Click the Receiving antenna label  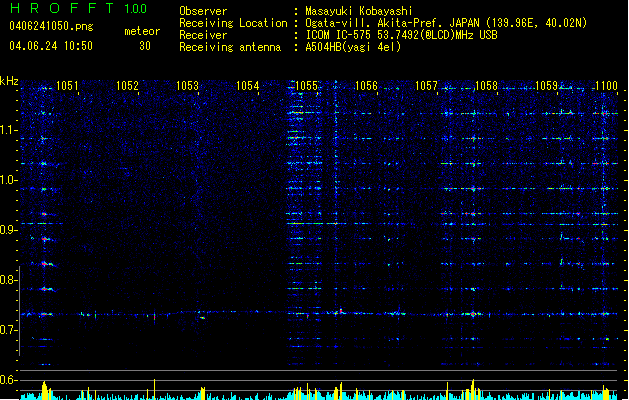230,47
